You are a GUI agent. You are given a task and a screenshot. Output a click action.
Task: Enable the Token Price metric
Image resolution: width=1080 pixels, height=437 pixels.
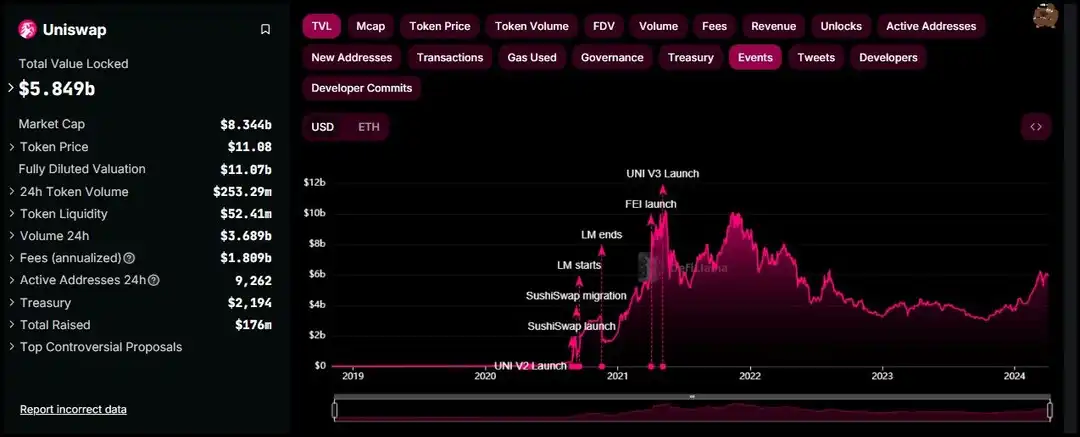point(439,26)
